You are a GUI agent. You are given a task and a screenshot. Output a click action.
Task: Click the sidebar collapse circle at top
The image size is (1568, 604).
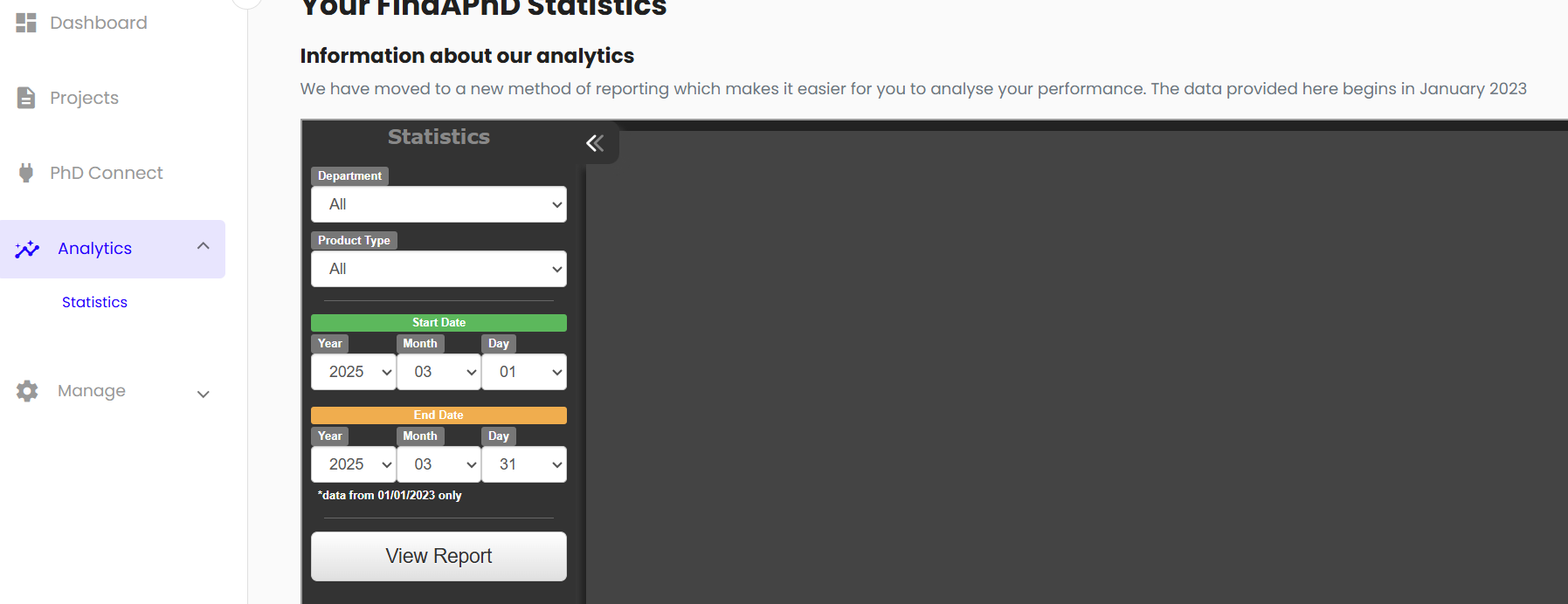[x=246, y=3]
